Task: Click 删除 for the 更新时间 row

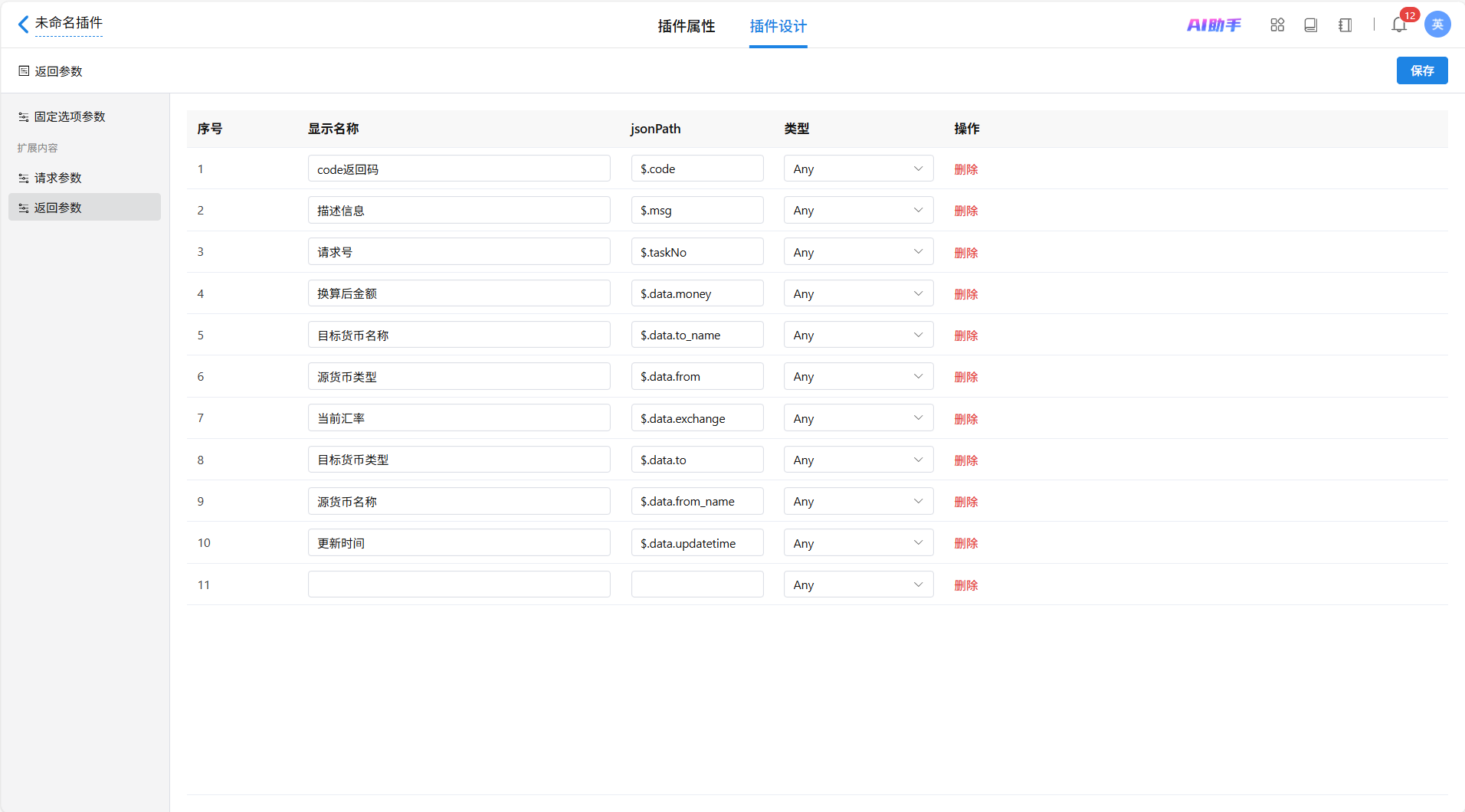Action: click(x=965, y=543)
